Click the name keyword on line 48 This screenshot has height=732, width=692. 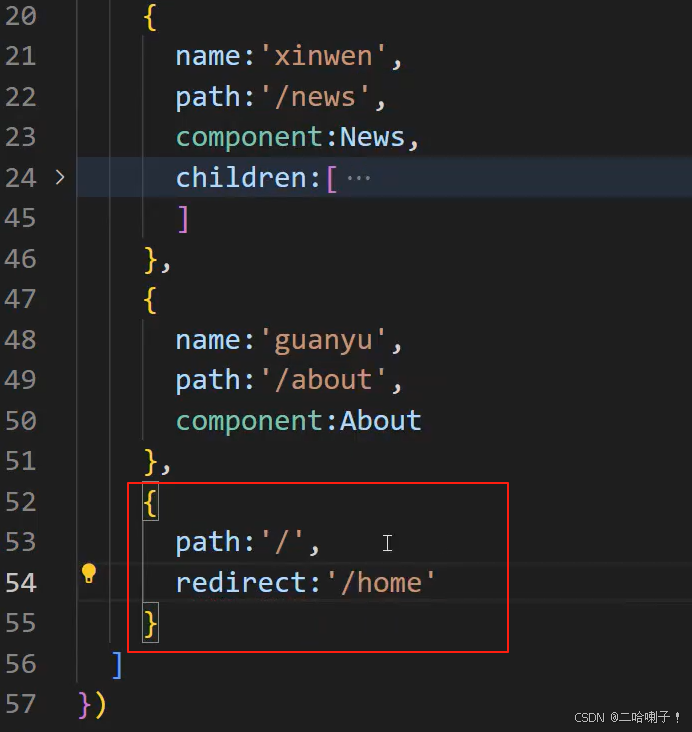208,340
